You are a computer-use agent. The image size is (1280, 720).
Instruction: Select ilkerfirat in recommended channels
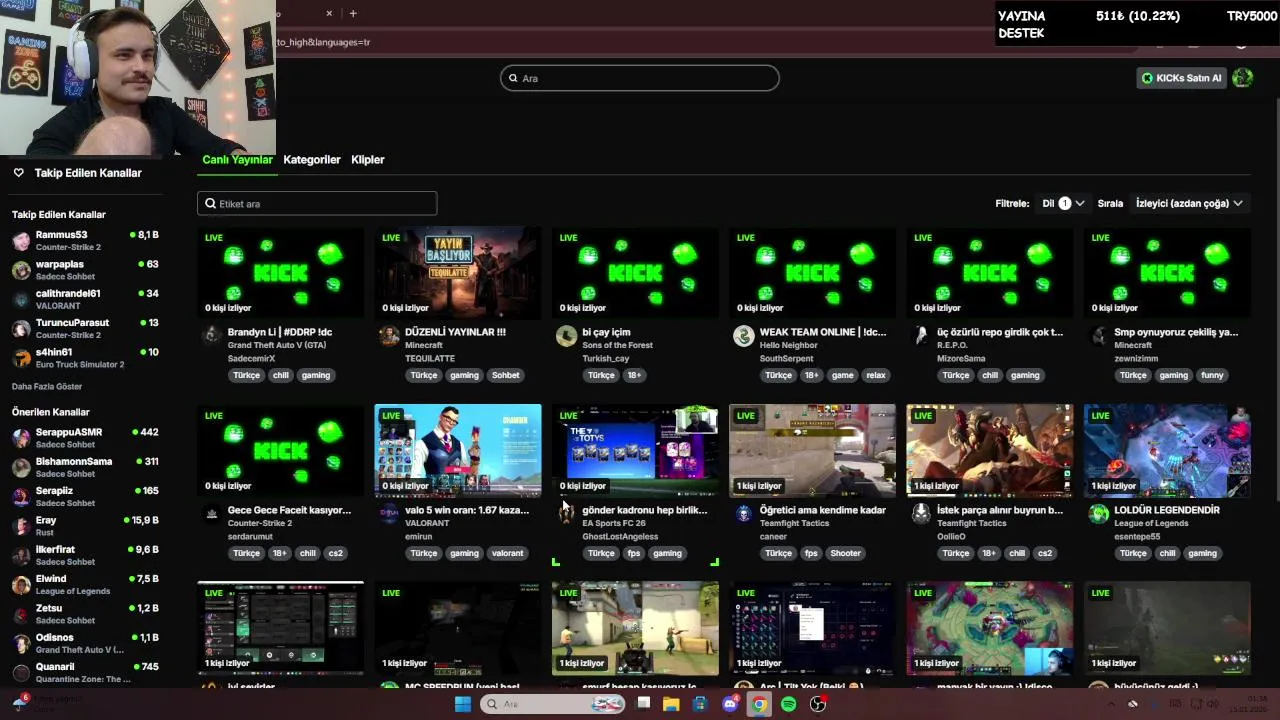(85, 555)
